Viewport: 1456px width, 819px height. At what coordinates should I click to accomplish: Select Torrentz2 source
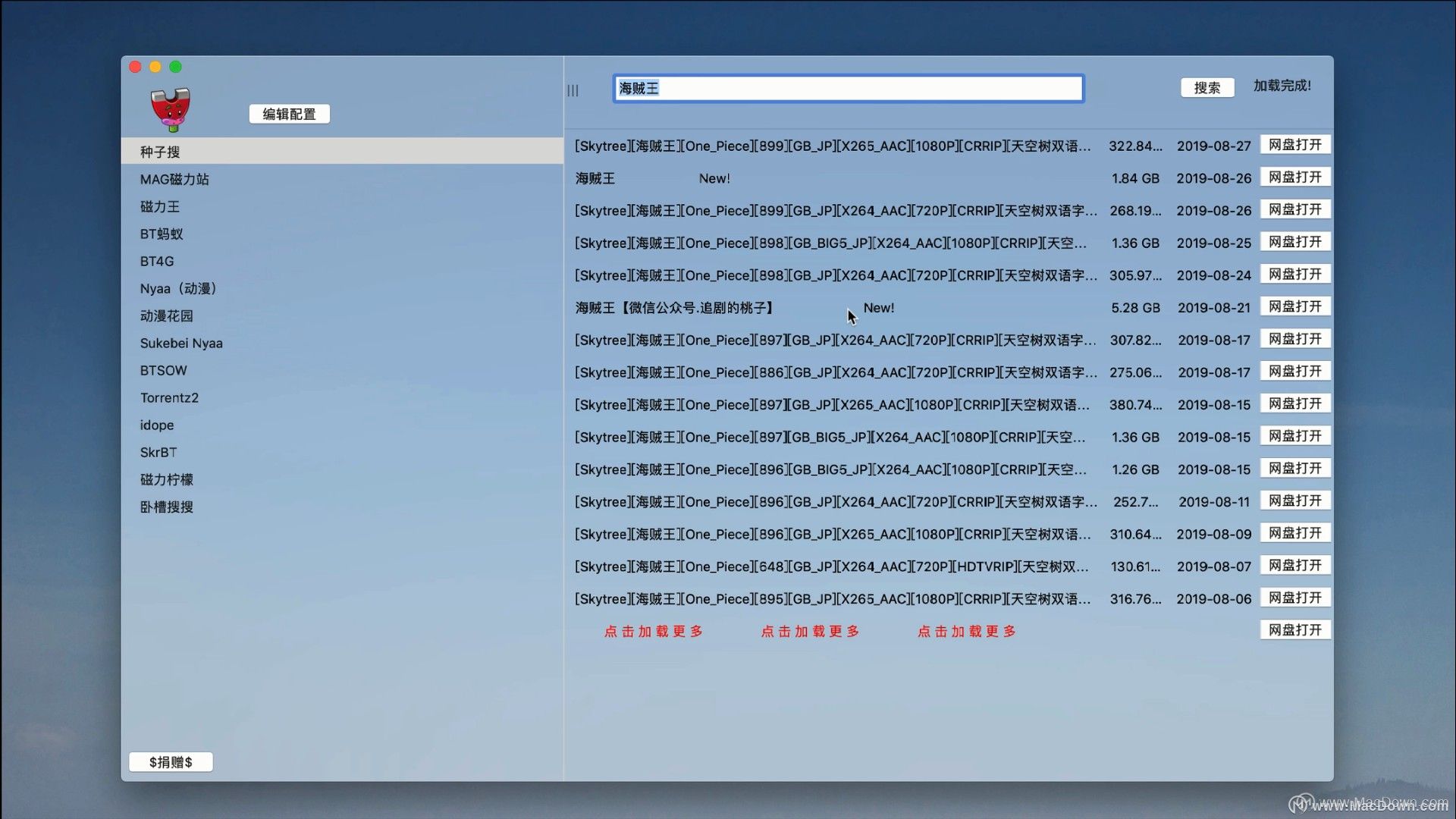[x=342, y=397]
